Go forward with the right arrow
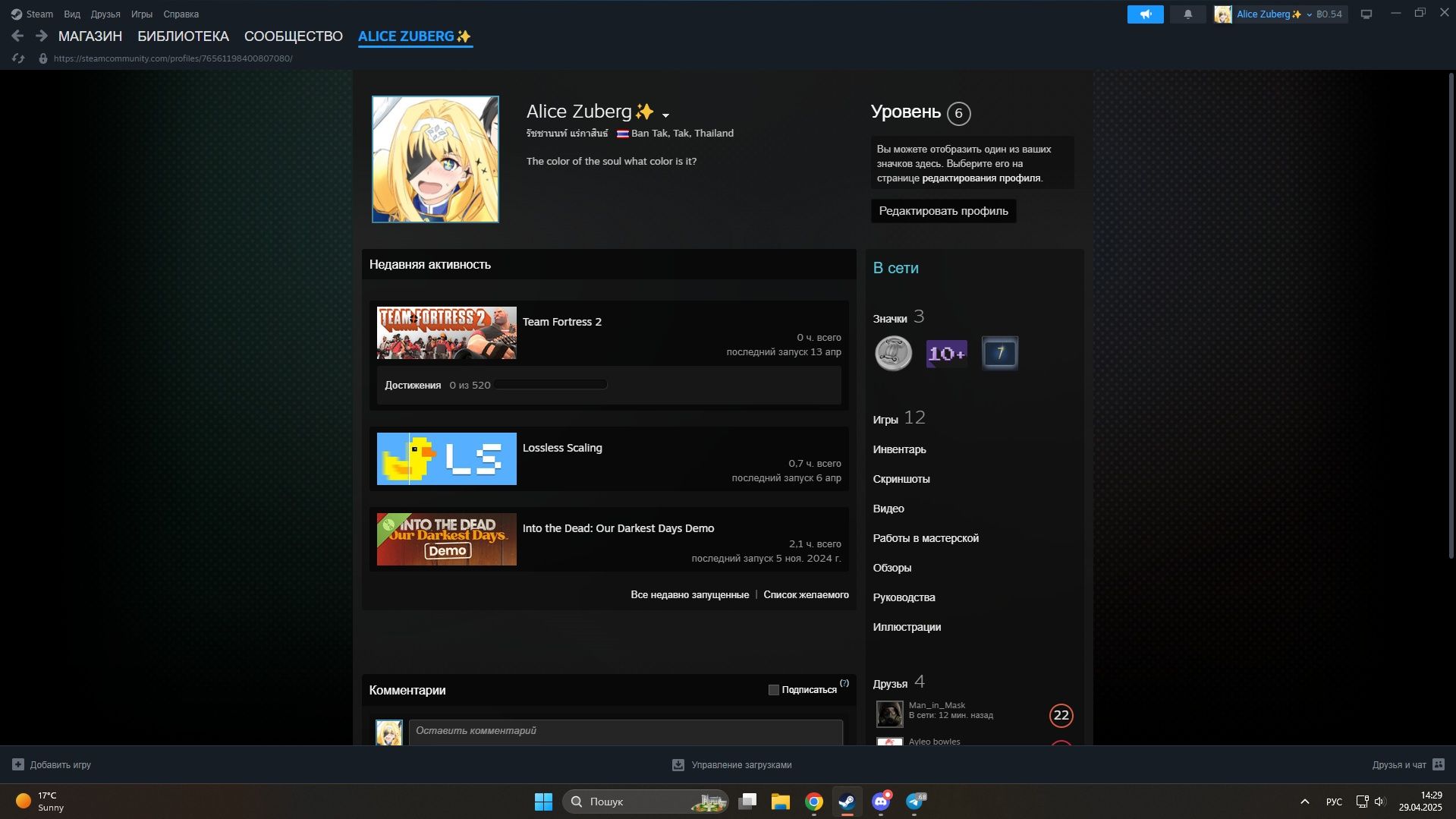The height and width of the screenshot is (819, 1456). click(x=42, y=36)
